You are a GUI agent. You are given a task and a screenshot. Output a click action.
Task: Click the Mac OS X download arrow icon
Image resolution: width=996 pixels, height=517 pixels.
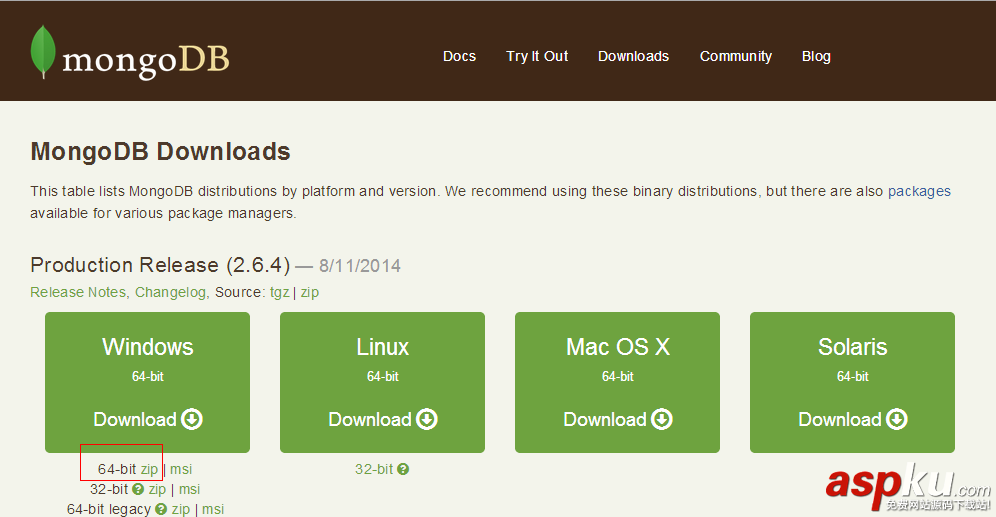click(x=662, y=419)
